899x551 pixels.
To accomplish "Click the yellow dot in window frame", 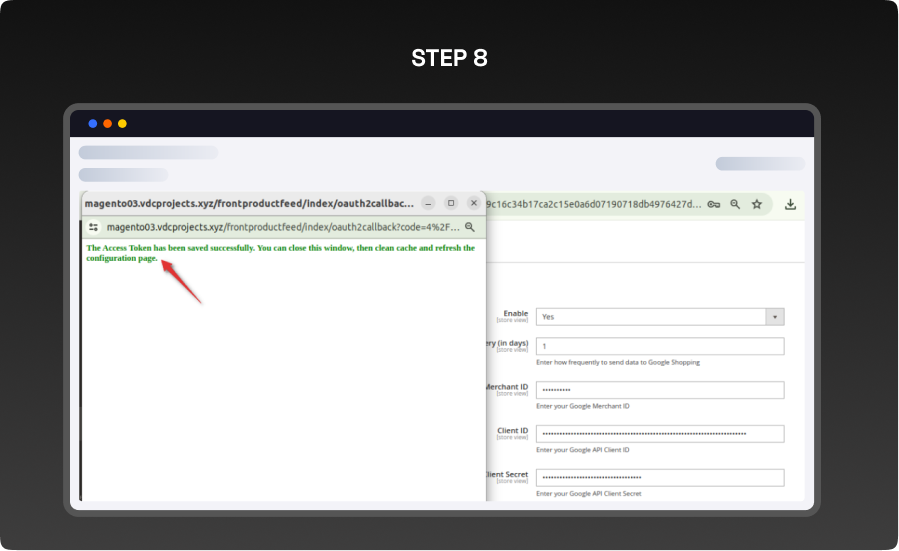I will coord(122,124).
